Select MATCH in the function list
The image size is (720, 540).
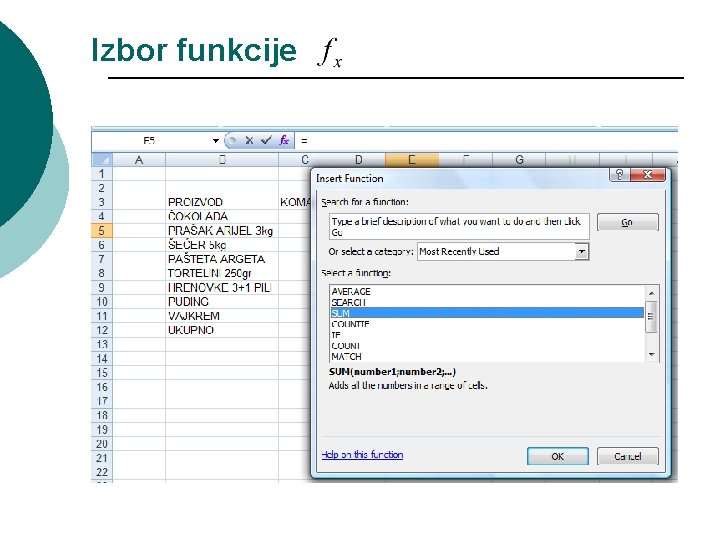pos(487,356)
